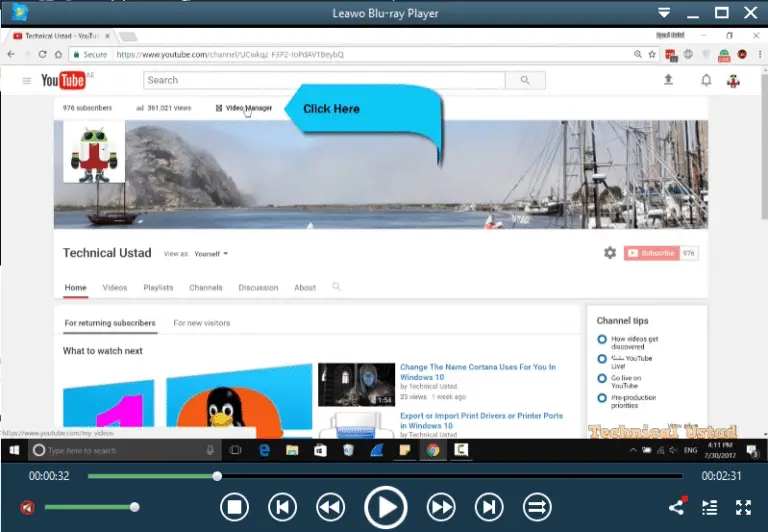Image resolution: width=768 pixels, height=532 pixels.
Task: Open the YouTube hamburger guide menu
Action: [x=27, y=80]
